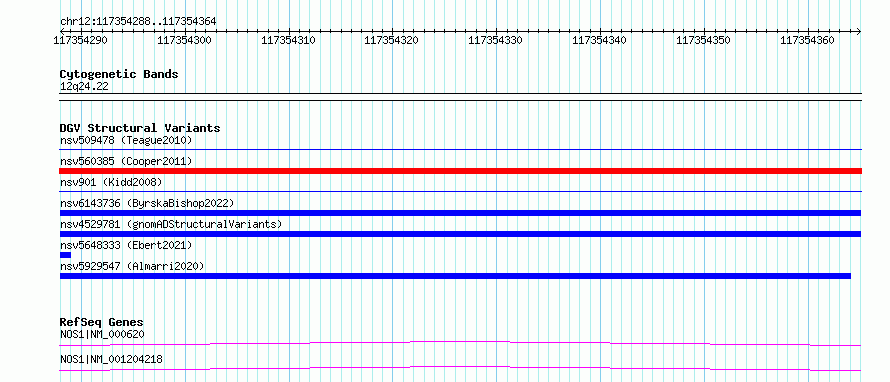Open the NOS1|NM_000620 transcript label
890x382 pixels.
(102, 334)
